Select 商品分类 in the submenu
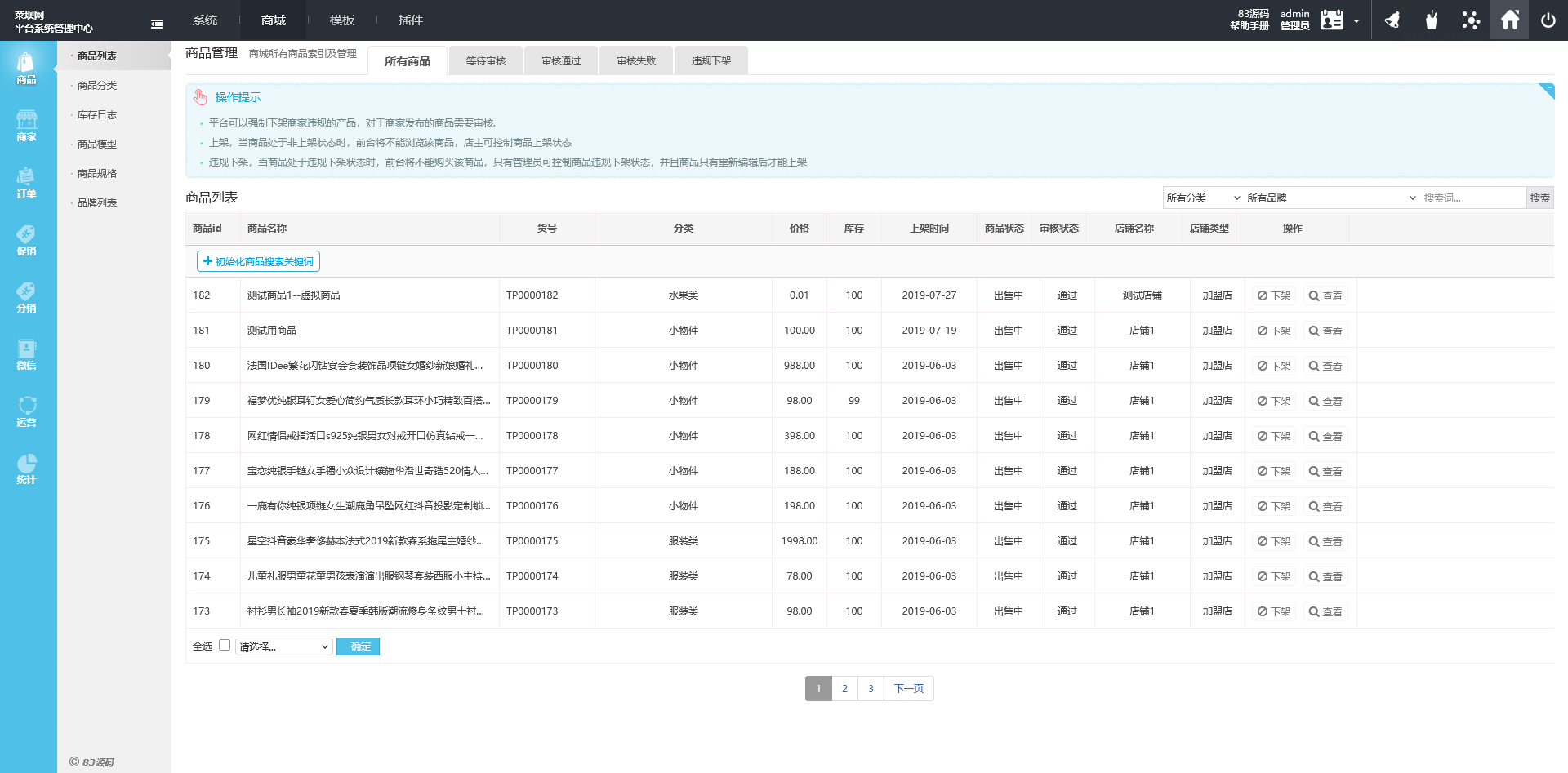The width and height of the screenshot is (1568, 773). (x=97, y=86)
